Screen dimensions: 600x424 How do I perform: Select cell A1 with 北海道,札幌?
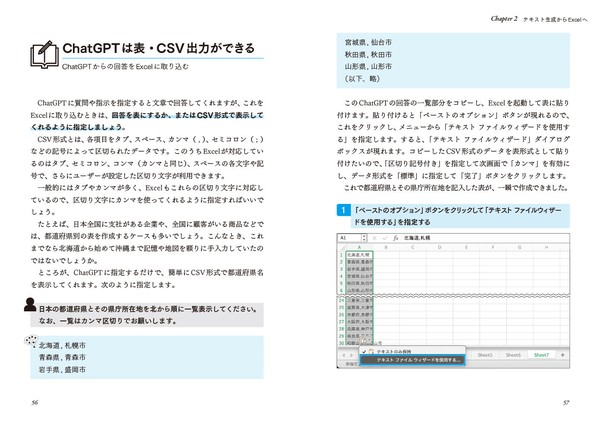359,255
